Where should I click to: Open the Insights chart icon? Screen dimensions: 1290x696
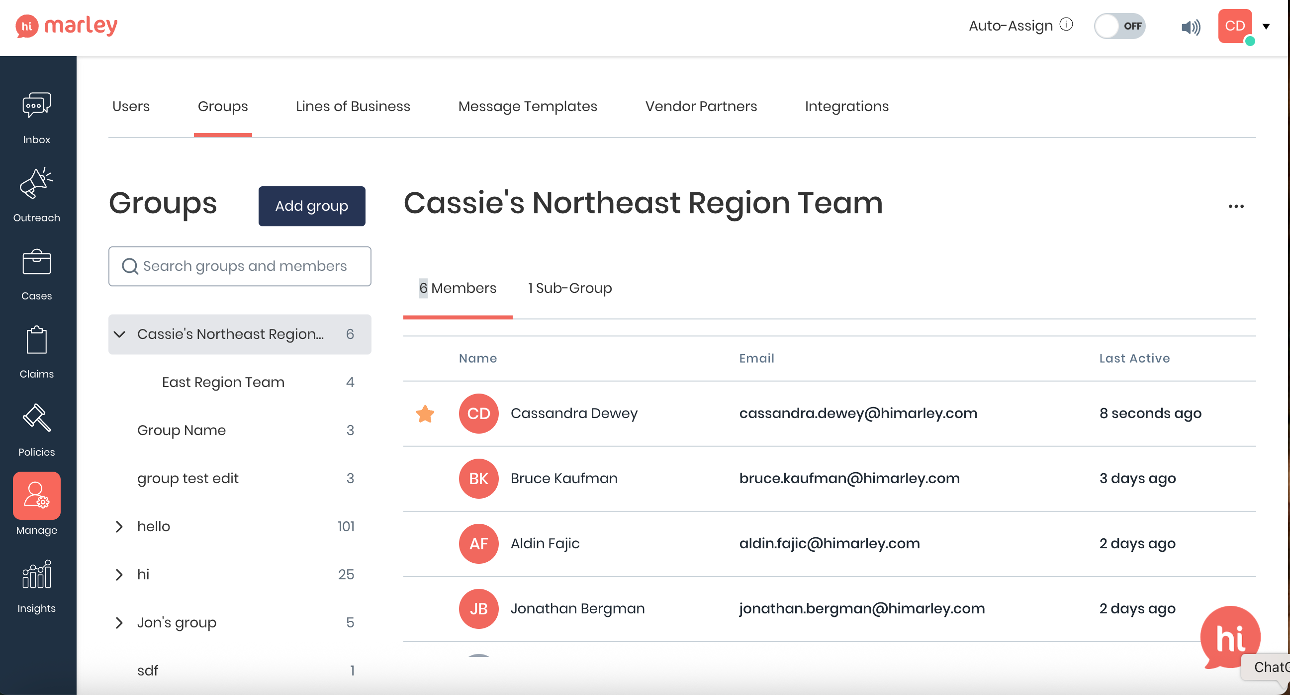coord(37,575)
